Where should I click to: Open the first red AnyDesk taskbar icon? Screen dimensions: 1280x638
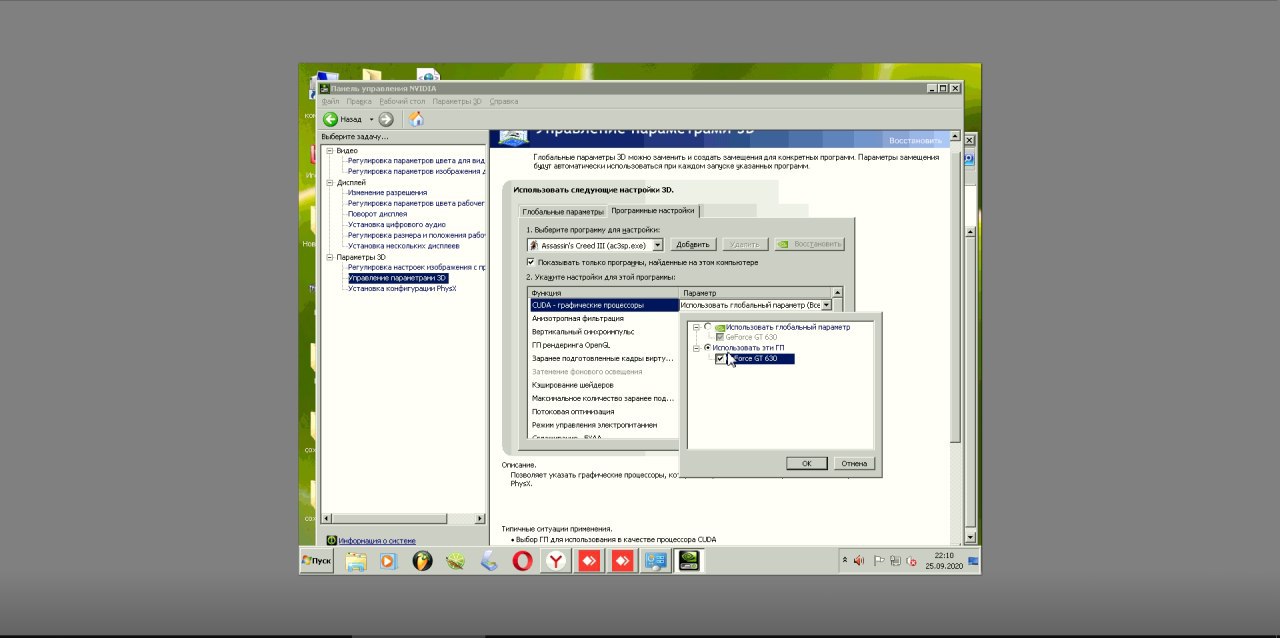pos(589,561)
